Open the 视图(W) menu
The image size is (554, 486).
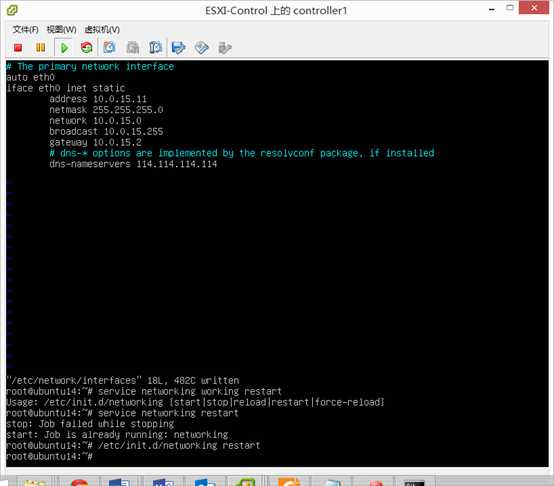coord(61,29)
